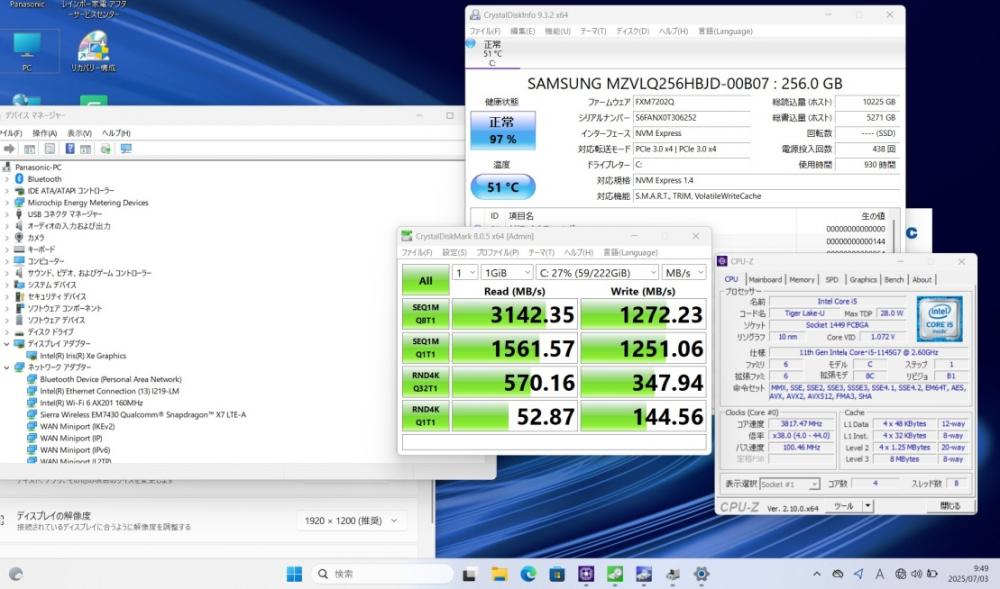
Task: Click the taskbar 検索 search box
Action: coord(383,574)
